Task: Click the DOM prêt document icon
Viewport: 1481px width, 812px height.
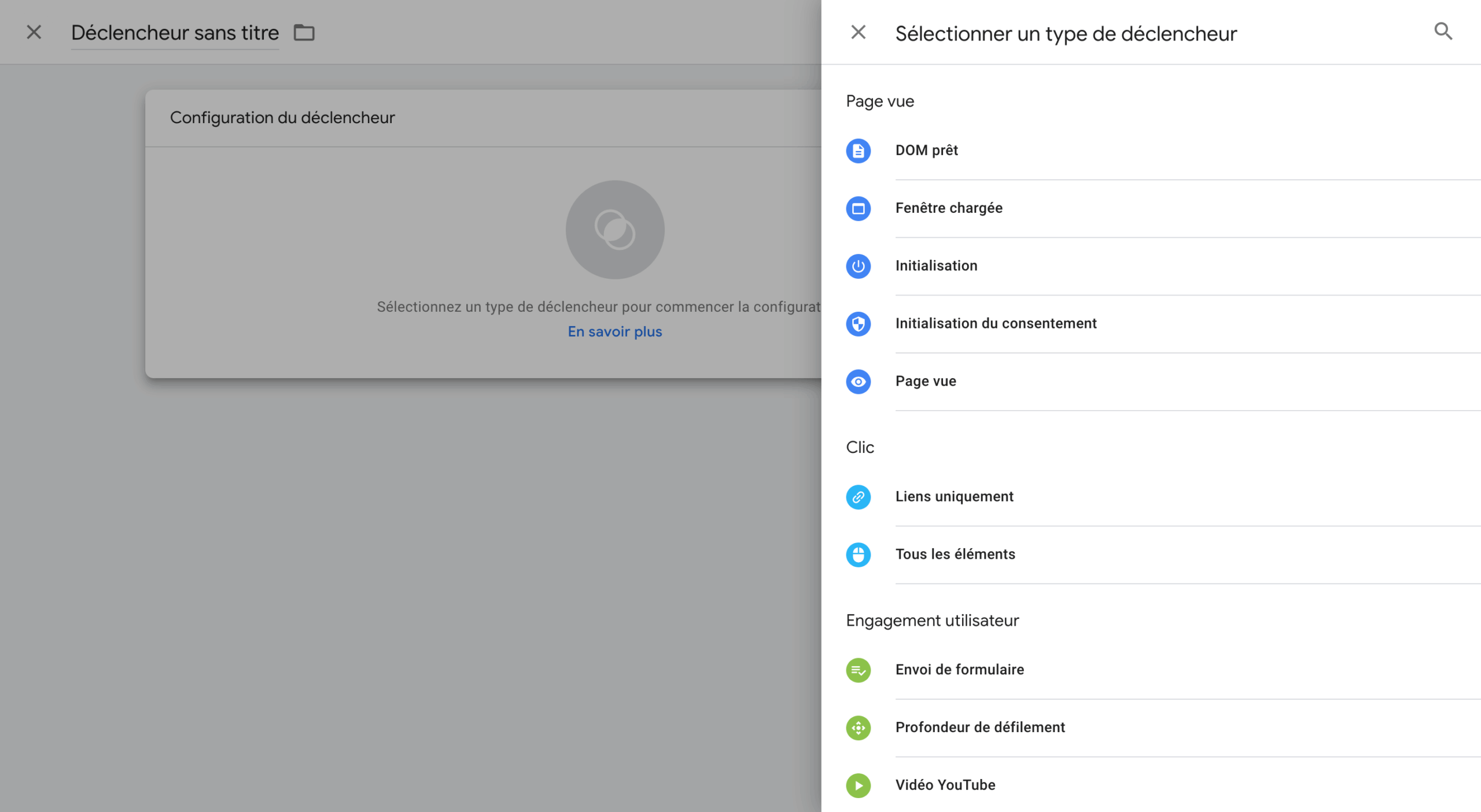Action: (858, 151)
